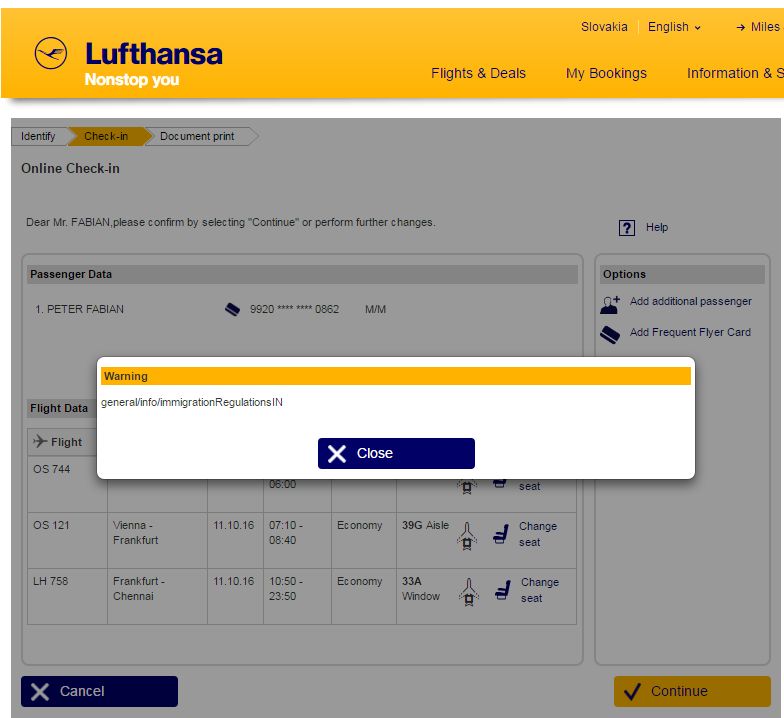Open the Information & Services menu
Viewport: 784px width, 718px height.
[x=735, y=74]
